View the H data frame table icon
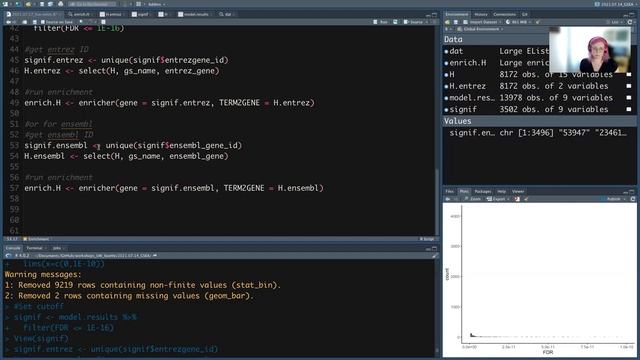Viewport: 640px width, 360px height. [629, 75]
